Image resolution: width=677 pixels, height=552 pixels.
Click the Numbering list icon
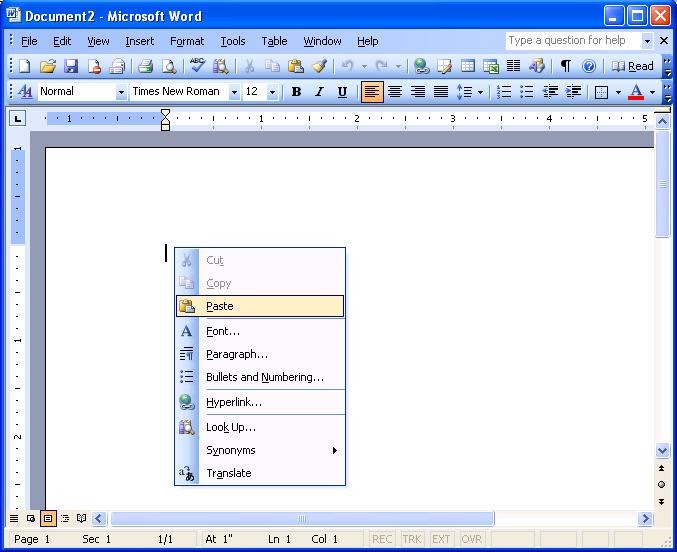coord(504,92)
